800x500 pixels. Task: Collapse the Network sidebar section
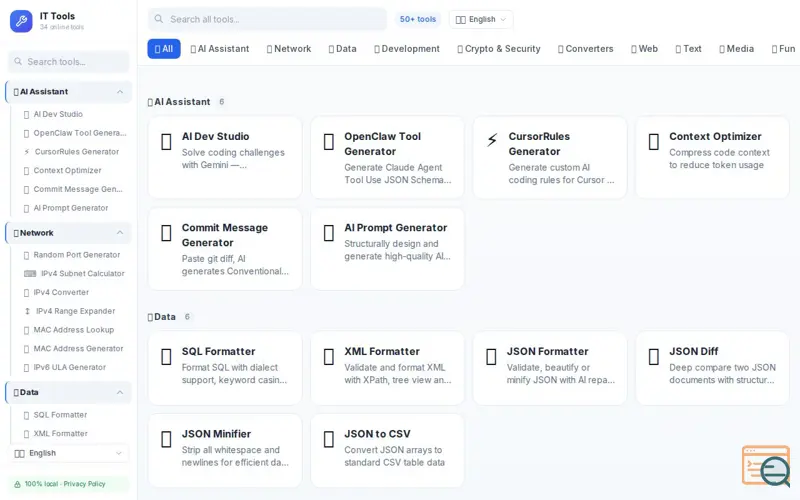coord(120,233)
